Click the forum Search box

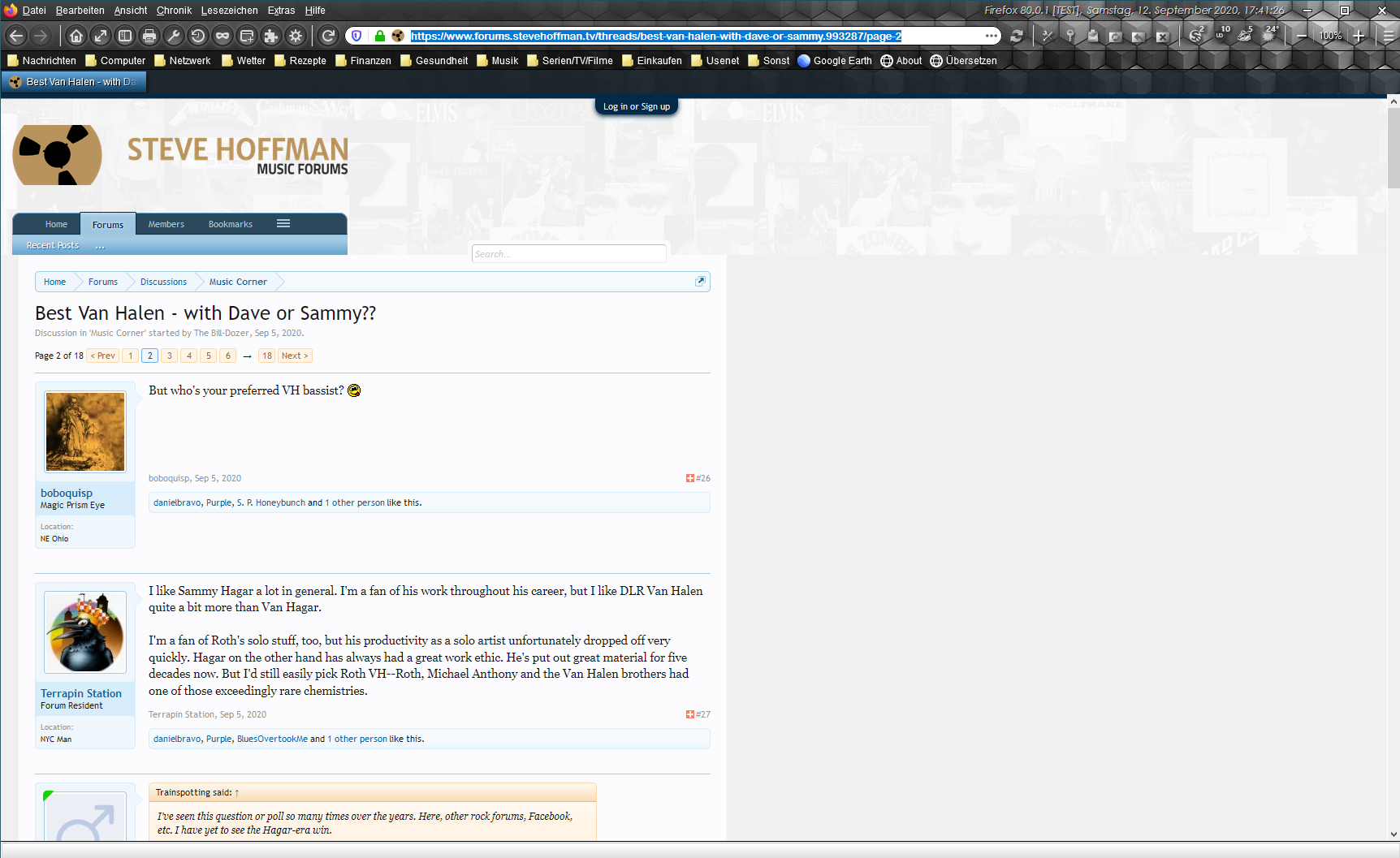(x=568, y=254)
